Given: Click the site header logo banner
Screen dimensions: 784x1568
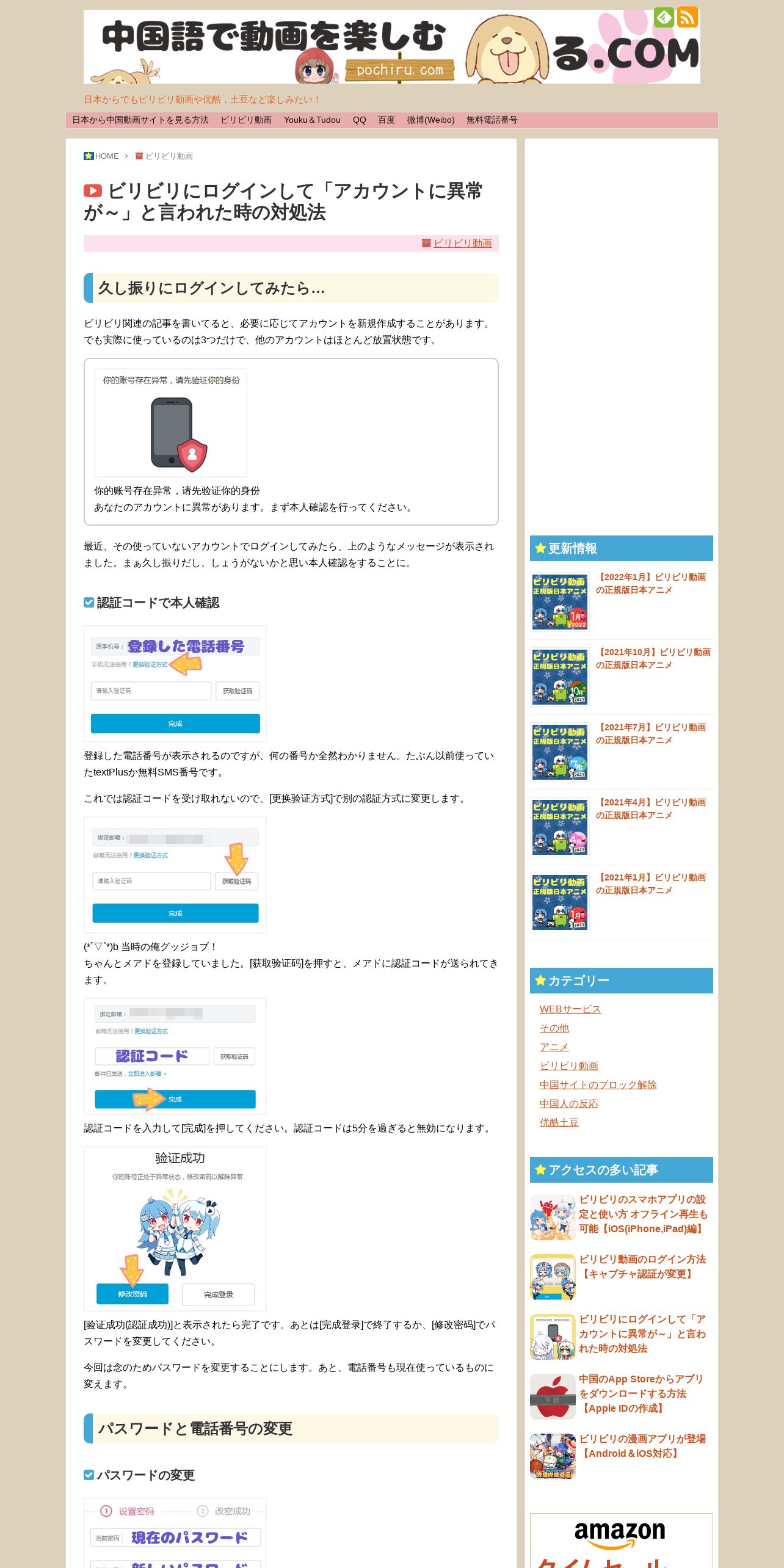Looking at the screenshot, I should tap(391, 46).
